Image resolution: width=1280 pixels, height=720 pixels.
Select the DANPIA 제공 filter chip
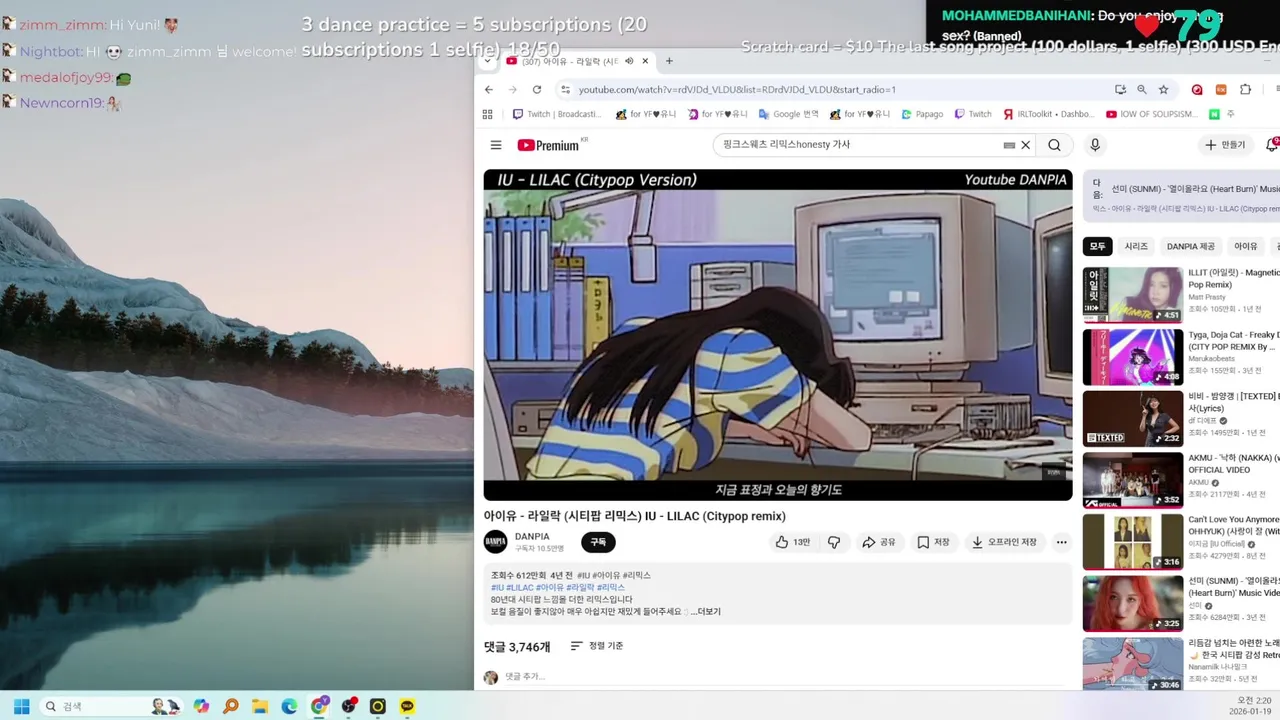1190,246
